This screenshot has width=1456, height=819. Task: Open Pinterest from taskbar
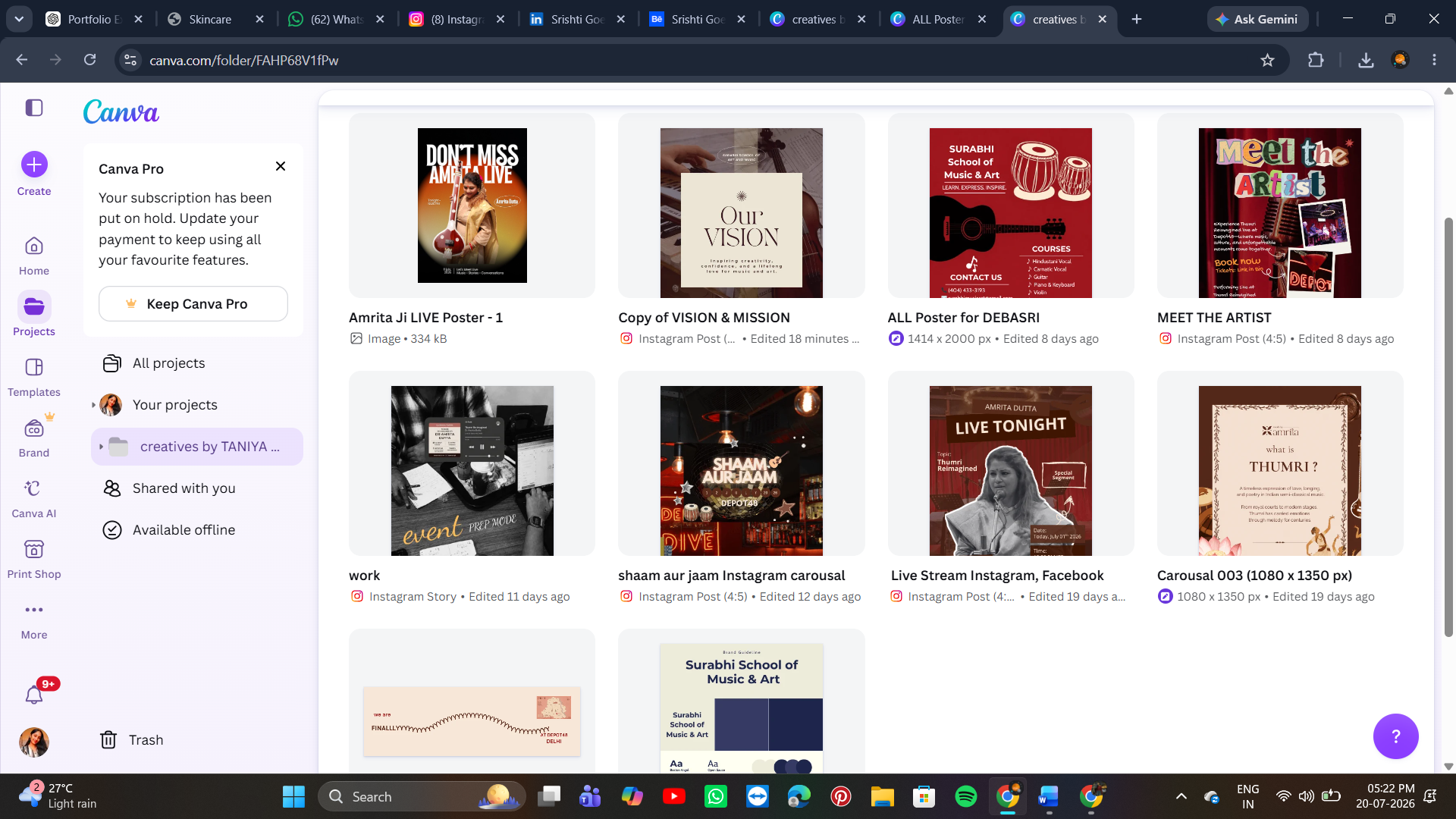tap(840, 796)
